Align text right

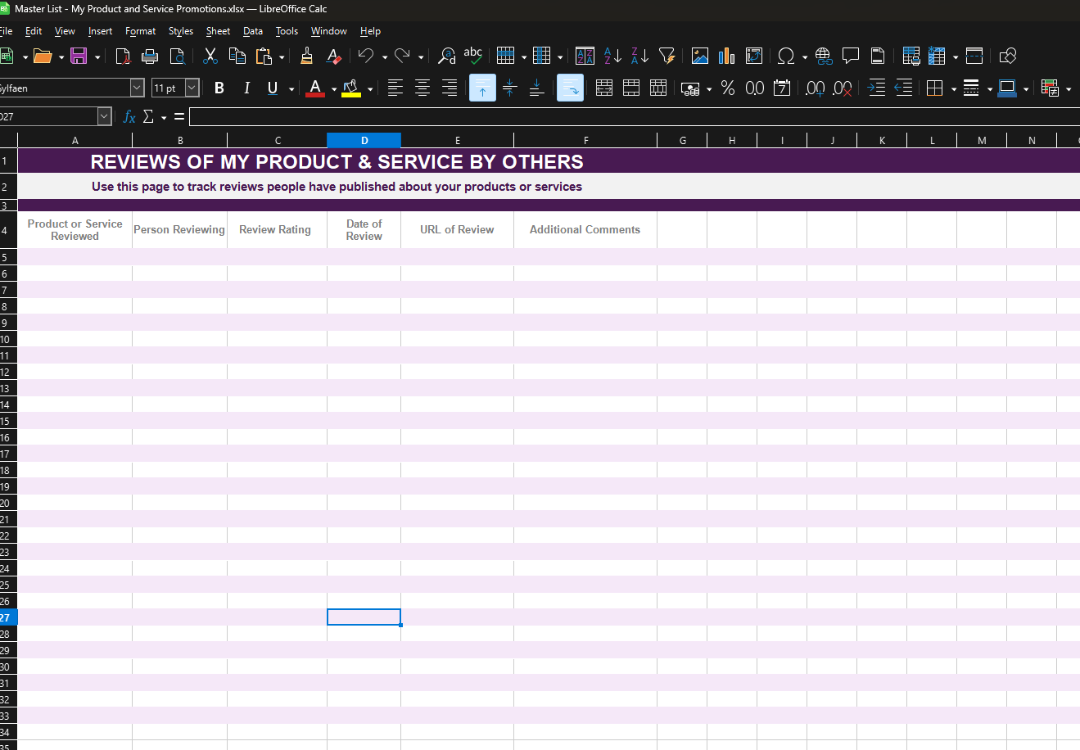point(449,88)
